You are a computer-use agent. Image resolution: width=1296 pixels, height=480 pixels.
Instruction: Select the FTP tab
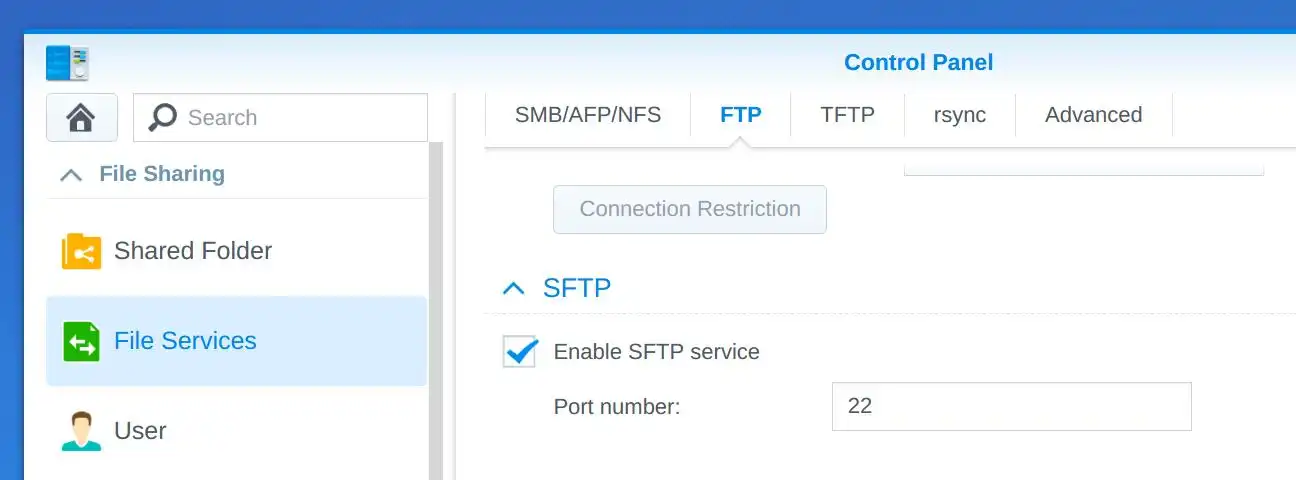(741, 115)
